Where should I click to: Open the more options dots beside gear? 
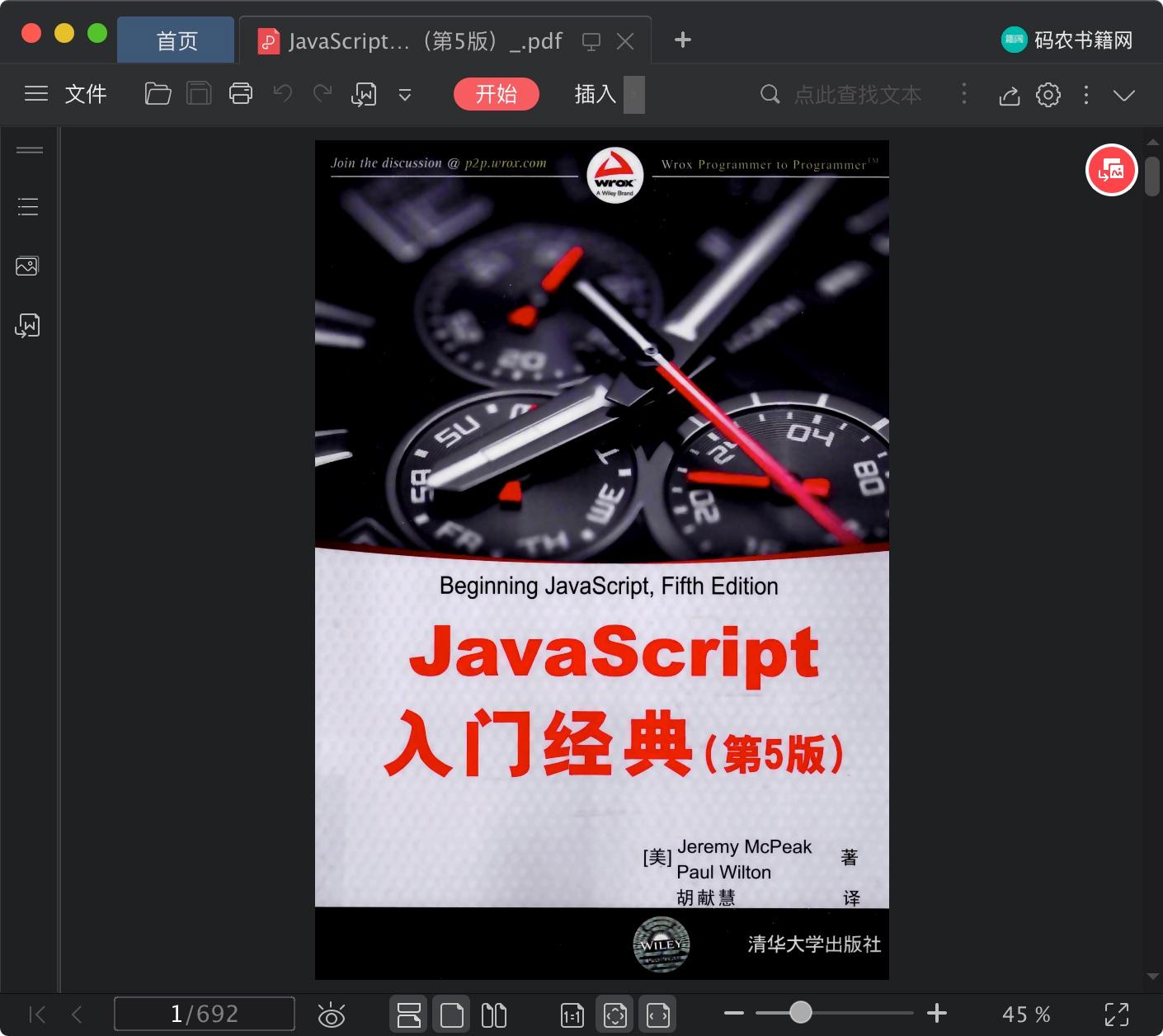click(1086, 95)
